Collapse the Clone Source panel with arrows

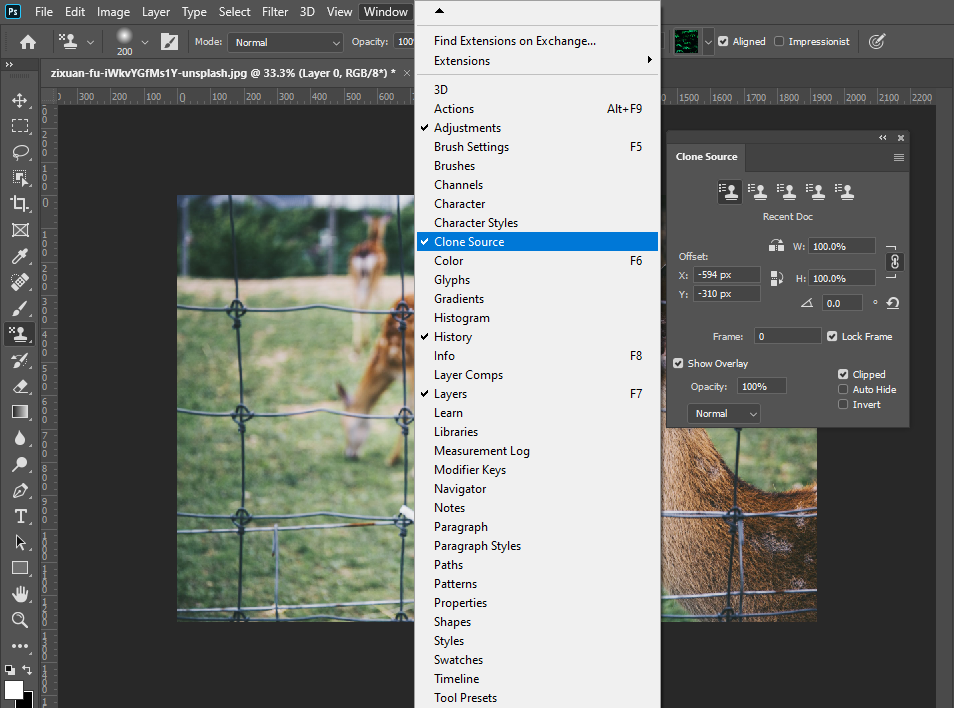point(883,138)
